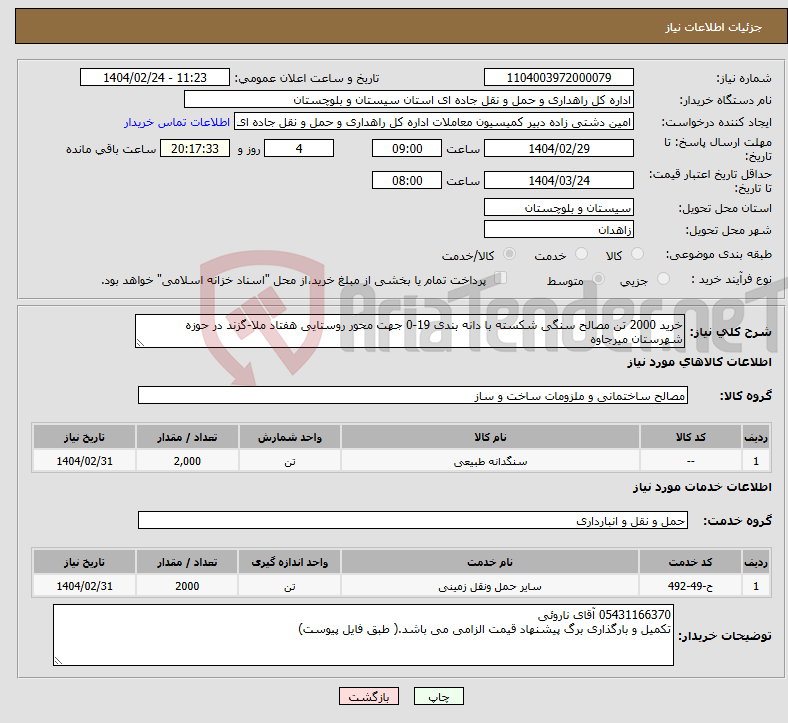Click the province field سیستان و بلوچستان
Viewport: 788px width, 723px height.
coord(558,207)
